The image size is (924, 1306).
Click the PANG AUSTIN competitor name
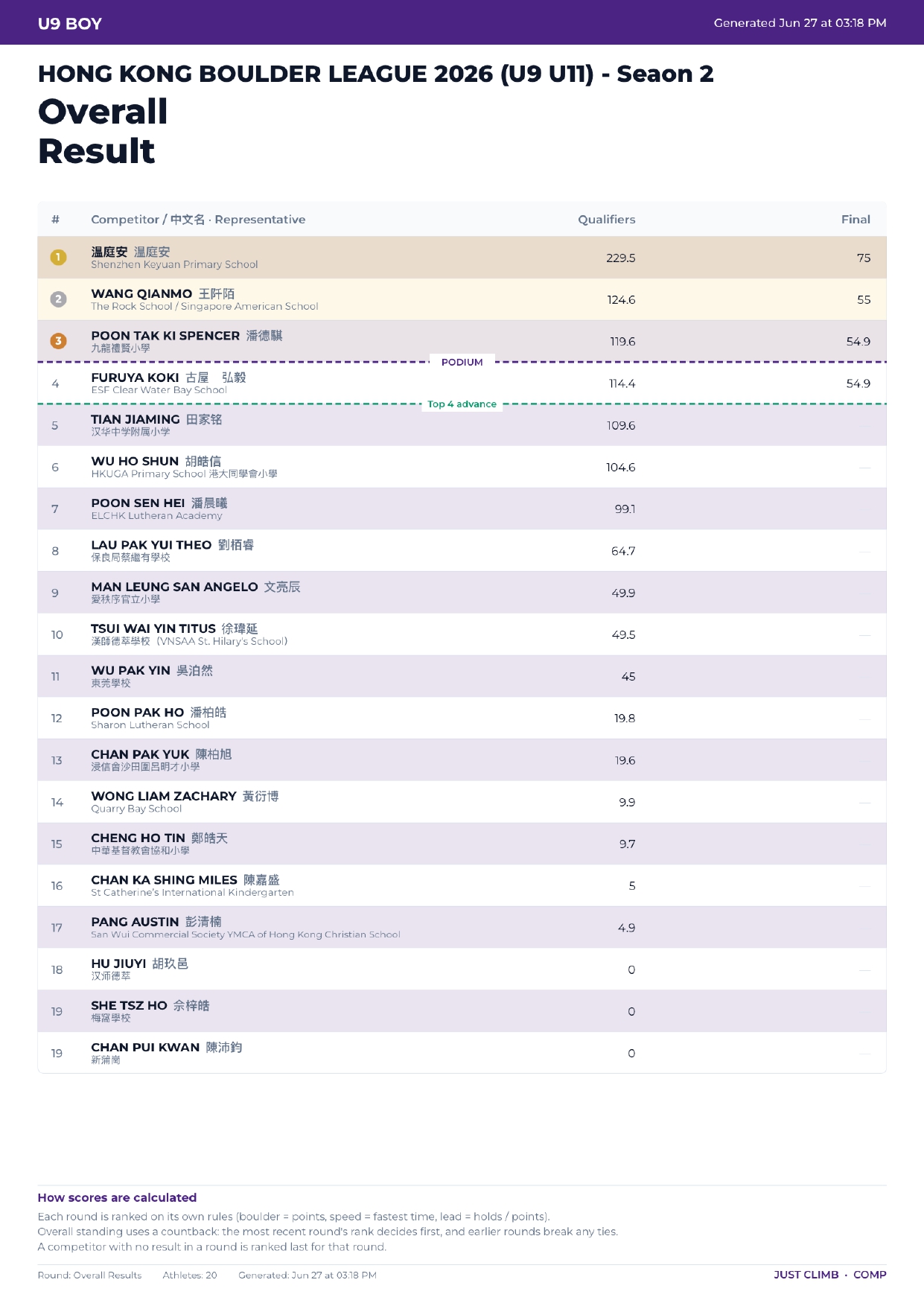[x=135, y=922]
